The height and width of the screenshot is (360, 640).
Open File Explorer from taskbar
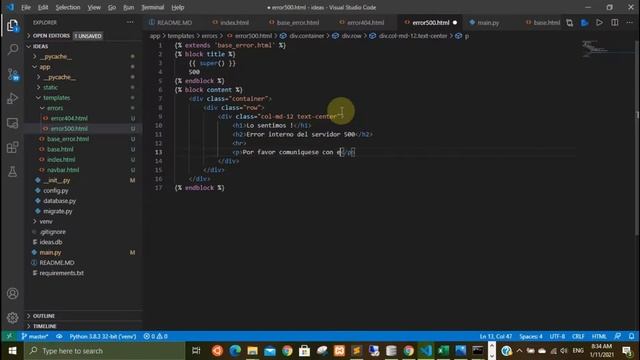[x=252, y=351]
